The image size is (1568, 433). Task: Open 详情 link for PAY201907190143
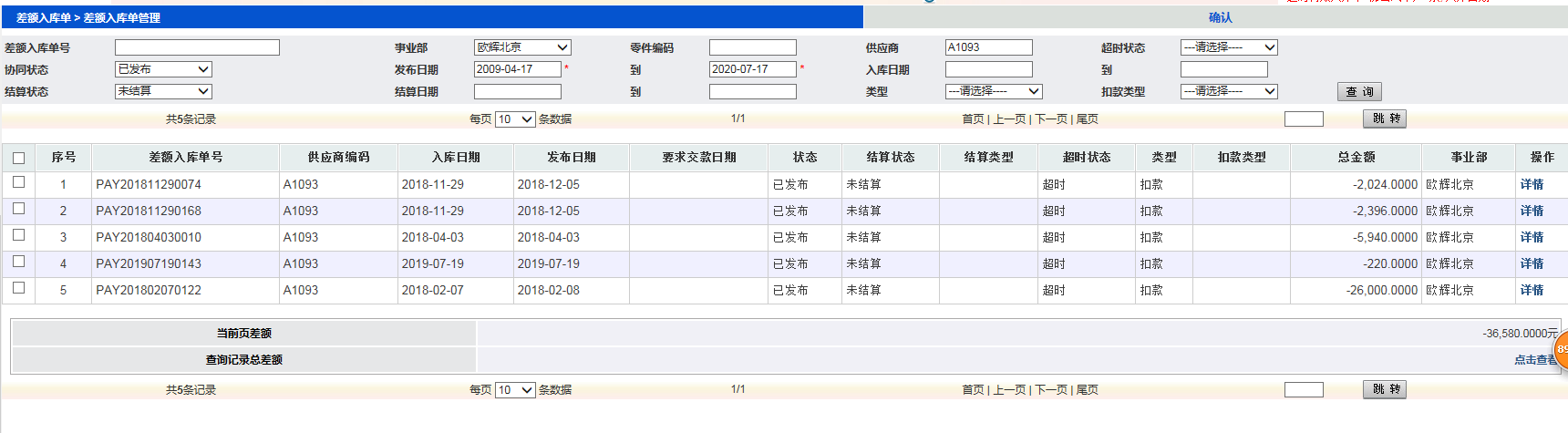tap(1532, 263)
